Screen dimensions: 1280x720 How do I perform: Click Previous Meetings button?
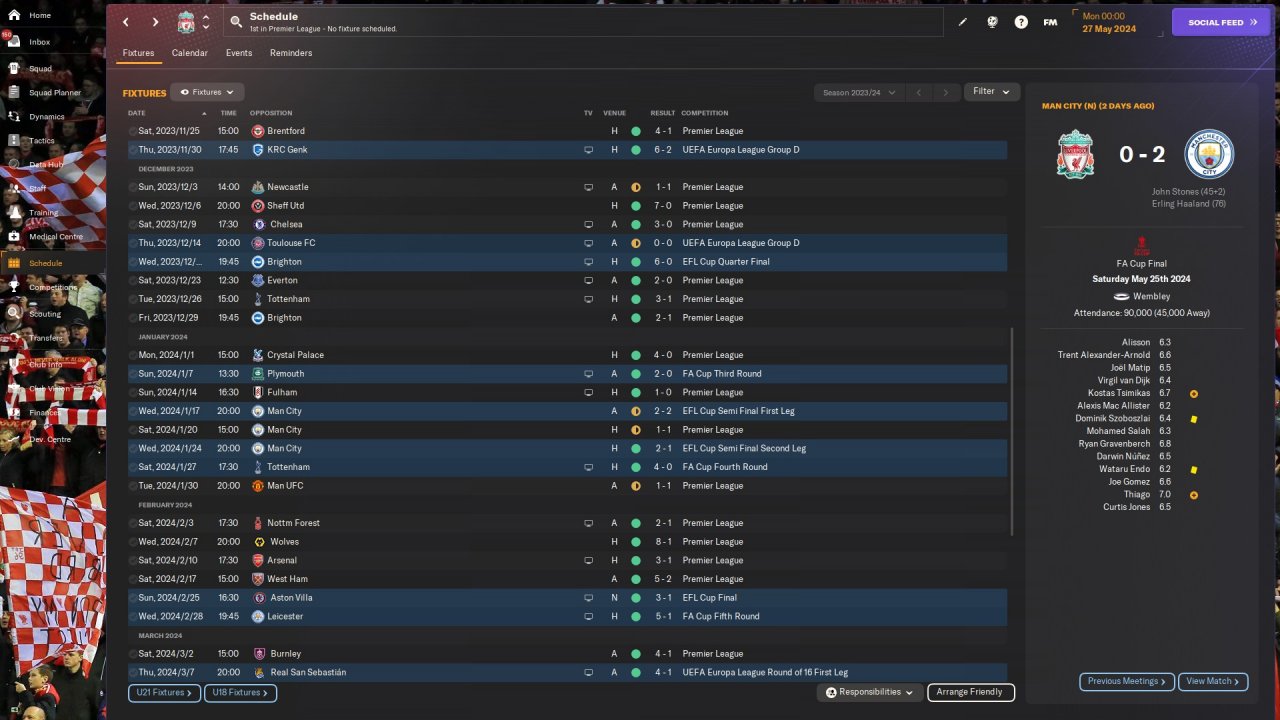pos(1127,681)
